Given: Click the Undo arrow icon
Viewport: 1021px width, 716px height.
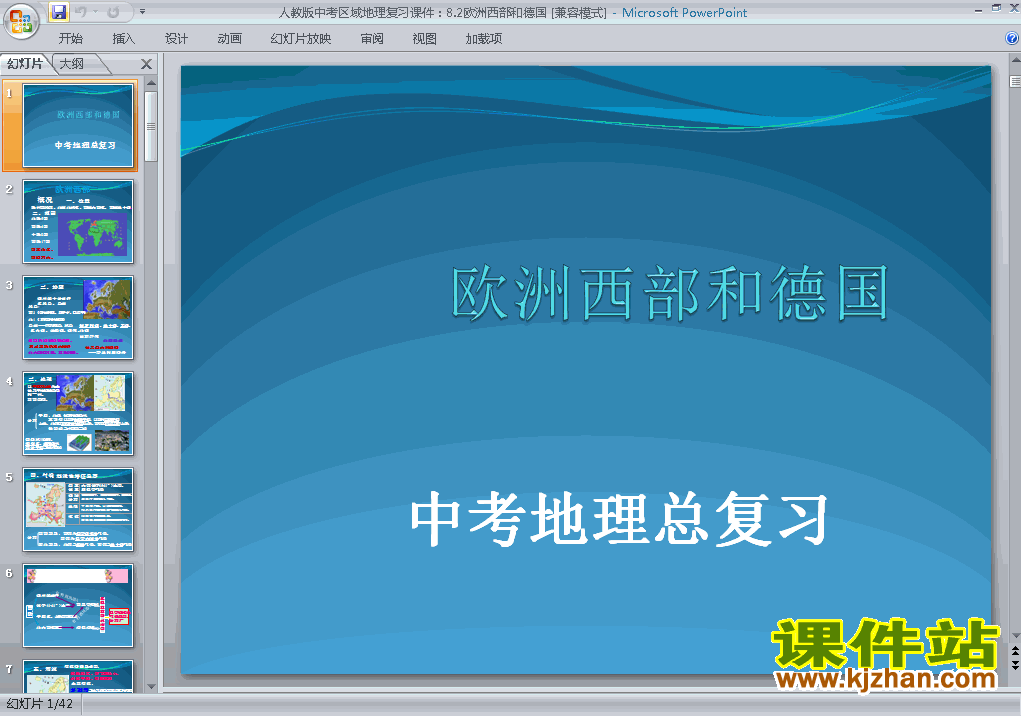Looking at the screenshot, I should tap(81, 12).
